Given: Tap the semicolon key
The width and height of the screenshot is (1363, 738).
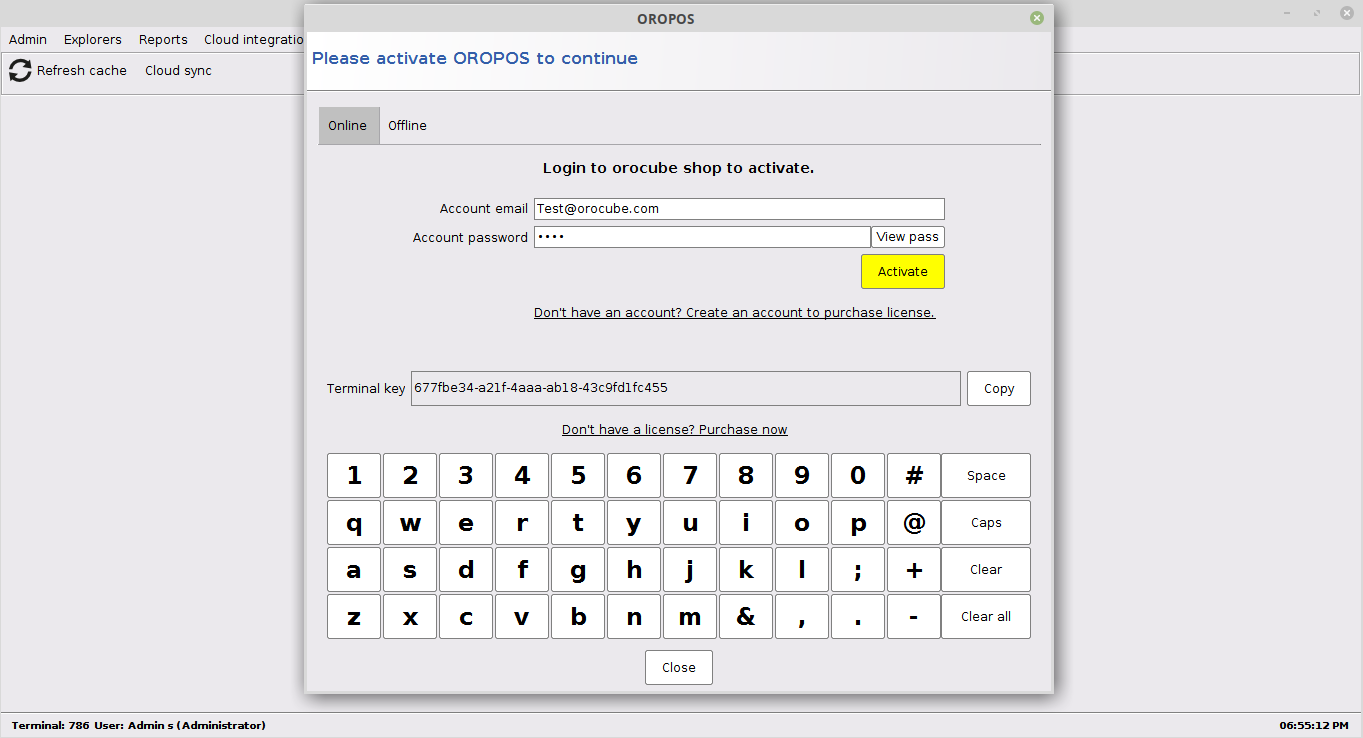Looking at the screenshot, I should tap(858, 570).
